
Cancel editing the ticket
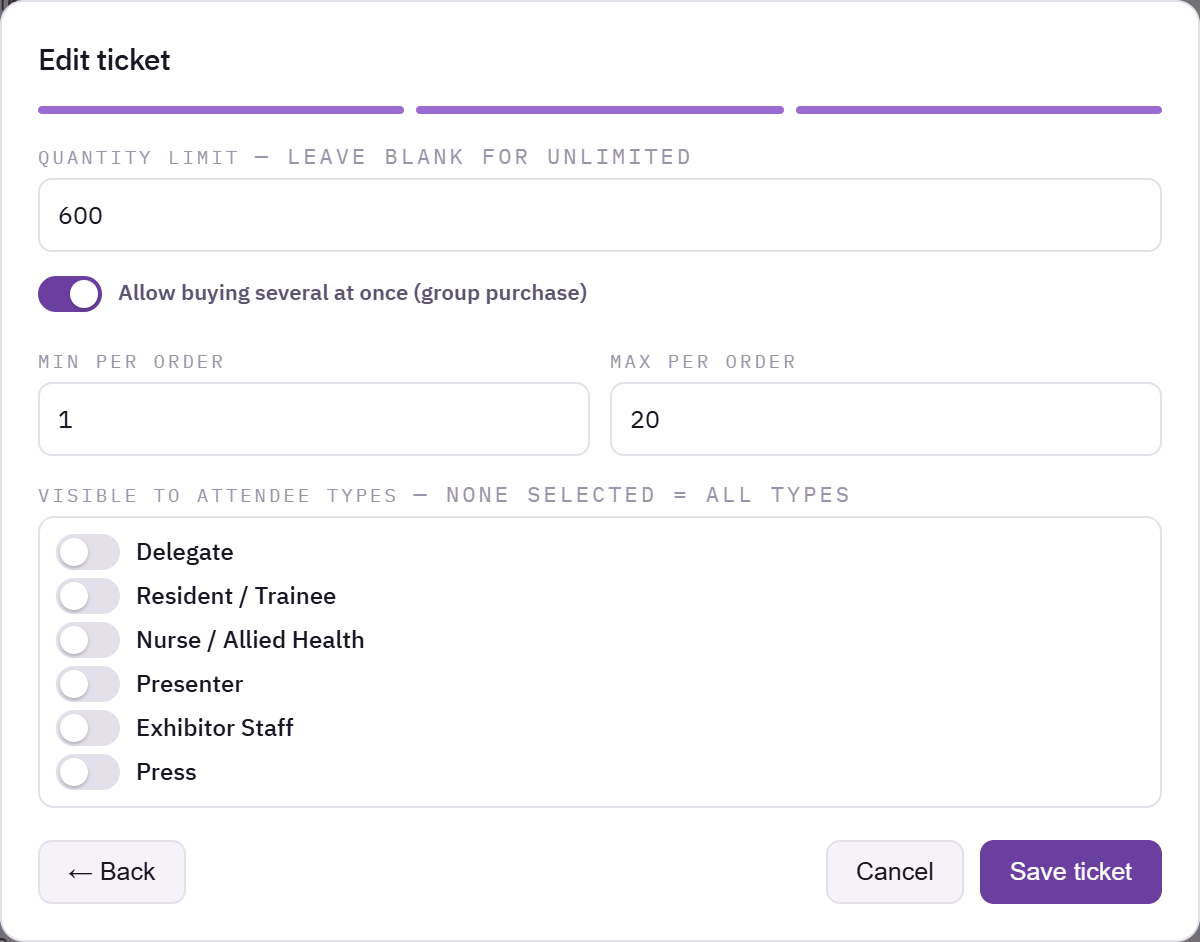(x=895, y=872)
